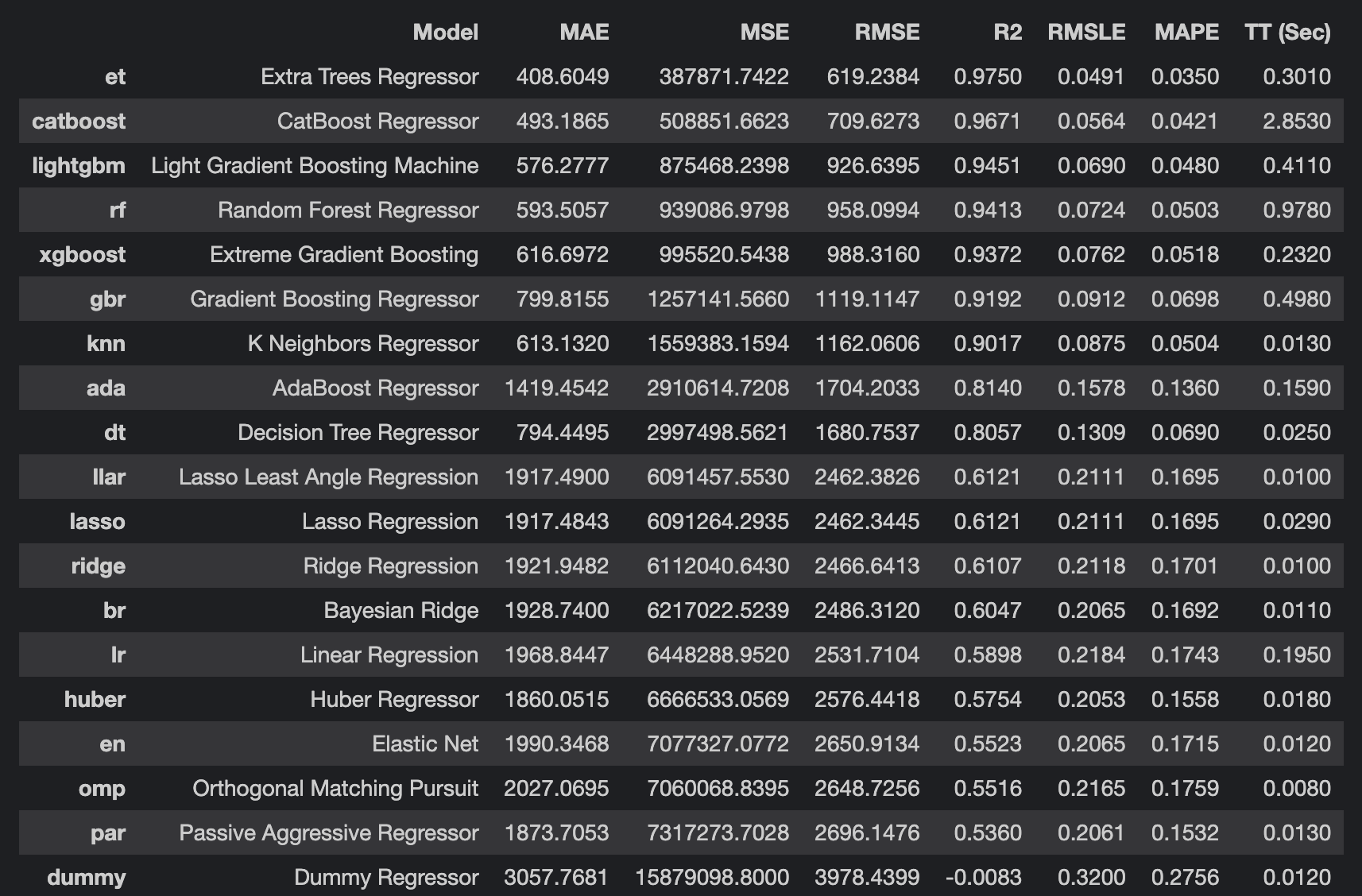Click the TT (Sec) column header
Screen dimensions: 1362x896
[1287, 32]
